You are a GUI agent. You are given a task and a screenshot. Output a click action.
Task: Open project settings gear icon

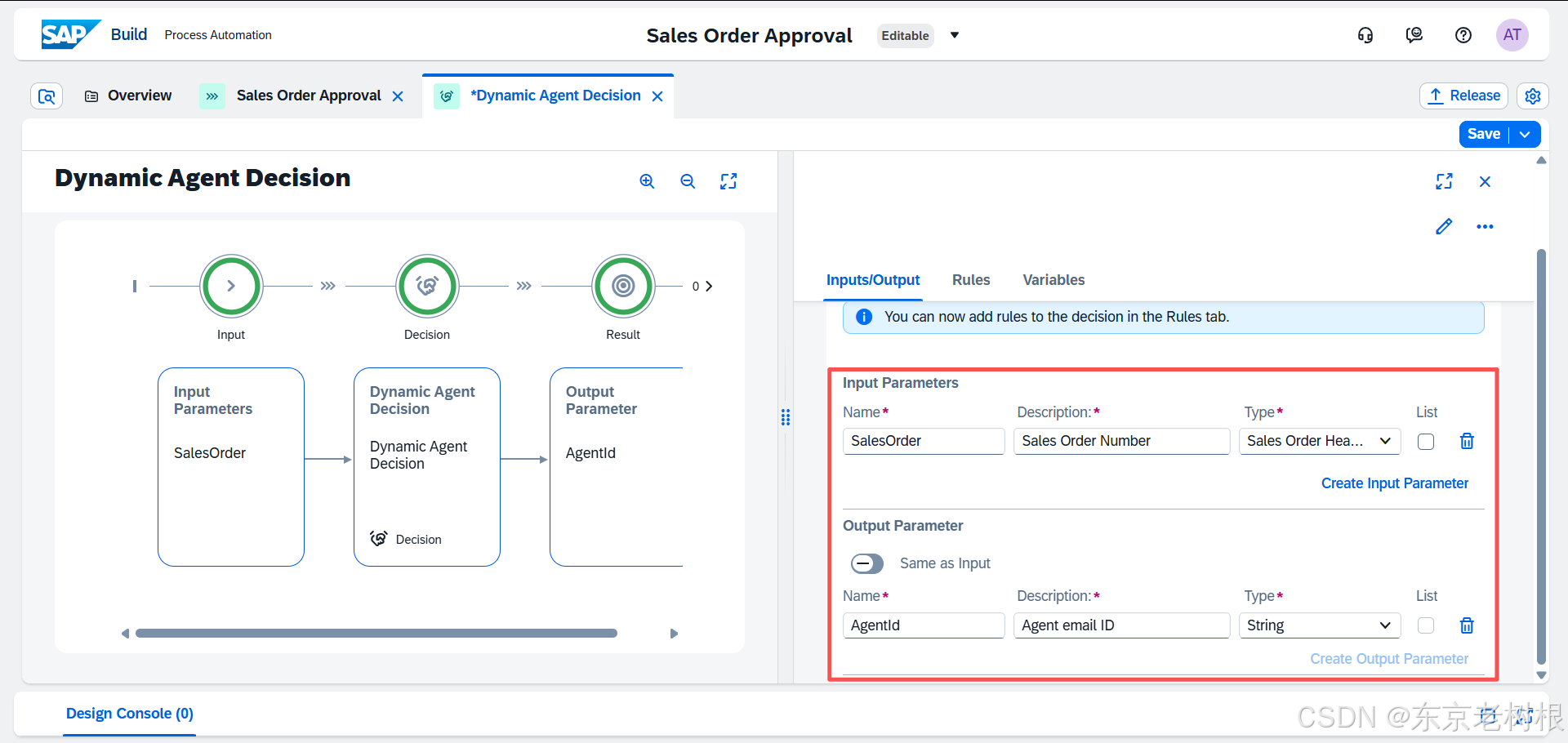[x=1533, y=96]
